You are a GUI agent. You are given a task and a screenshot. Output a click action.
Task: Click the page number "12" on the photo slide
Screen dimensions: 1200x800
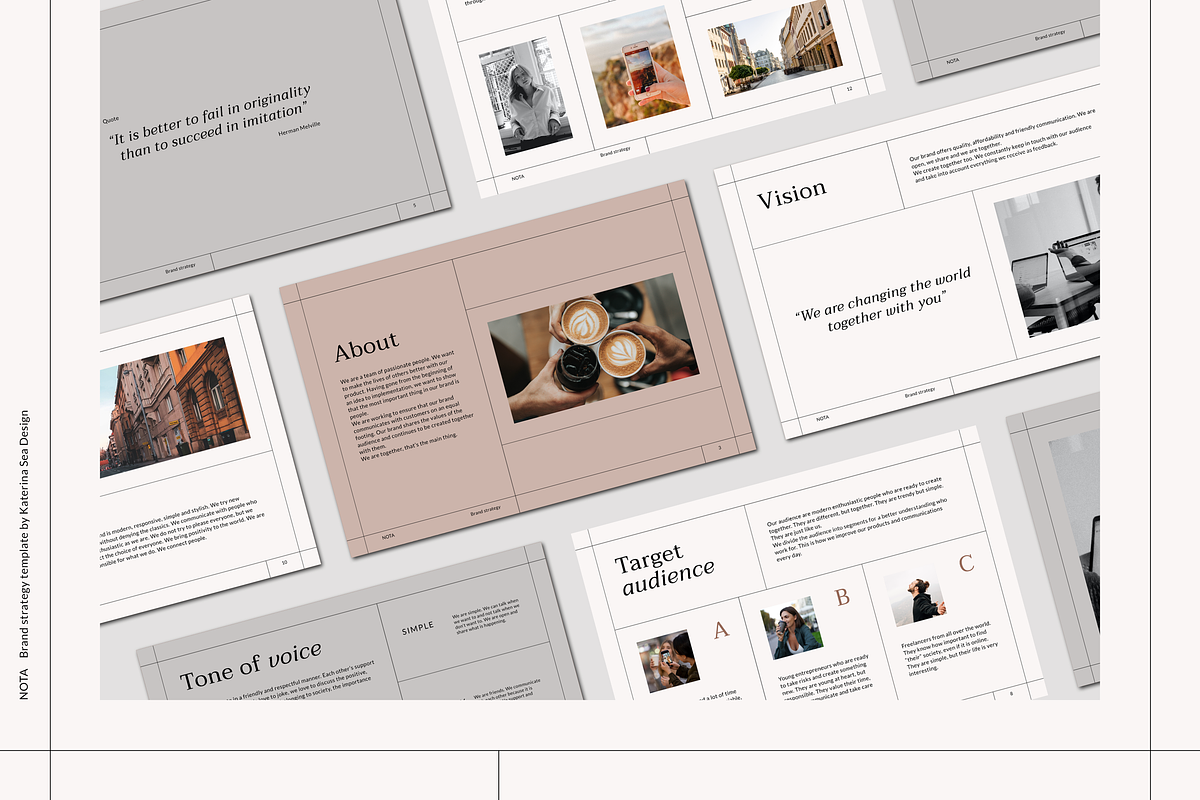pos(849,90)
